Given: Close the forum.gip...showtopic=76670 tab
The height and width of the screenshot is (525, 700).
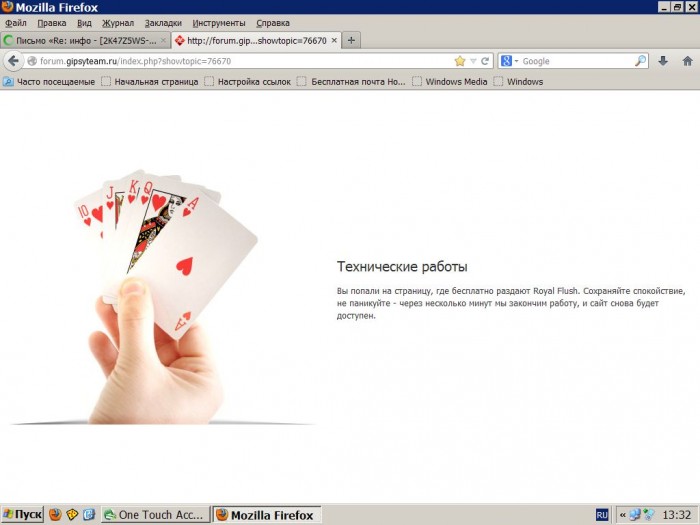Looking at the screenshot, I should point(334,41).
